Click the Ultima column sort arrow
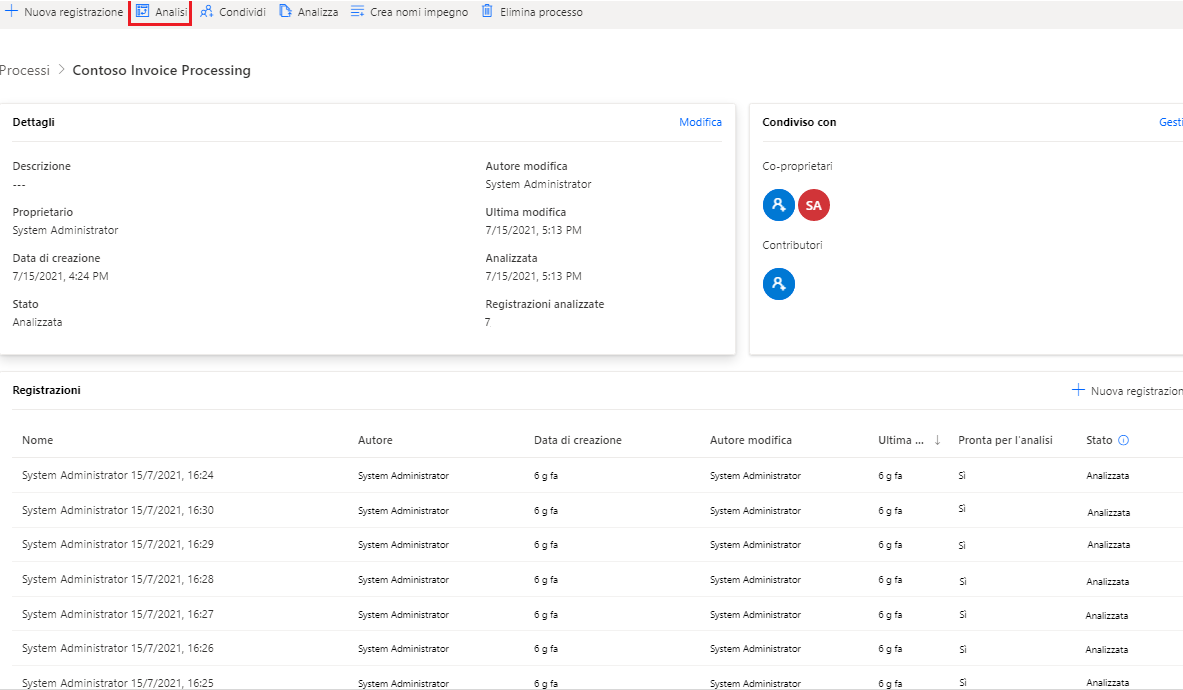 [937, 440]
